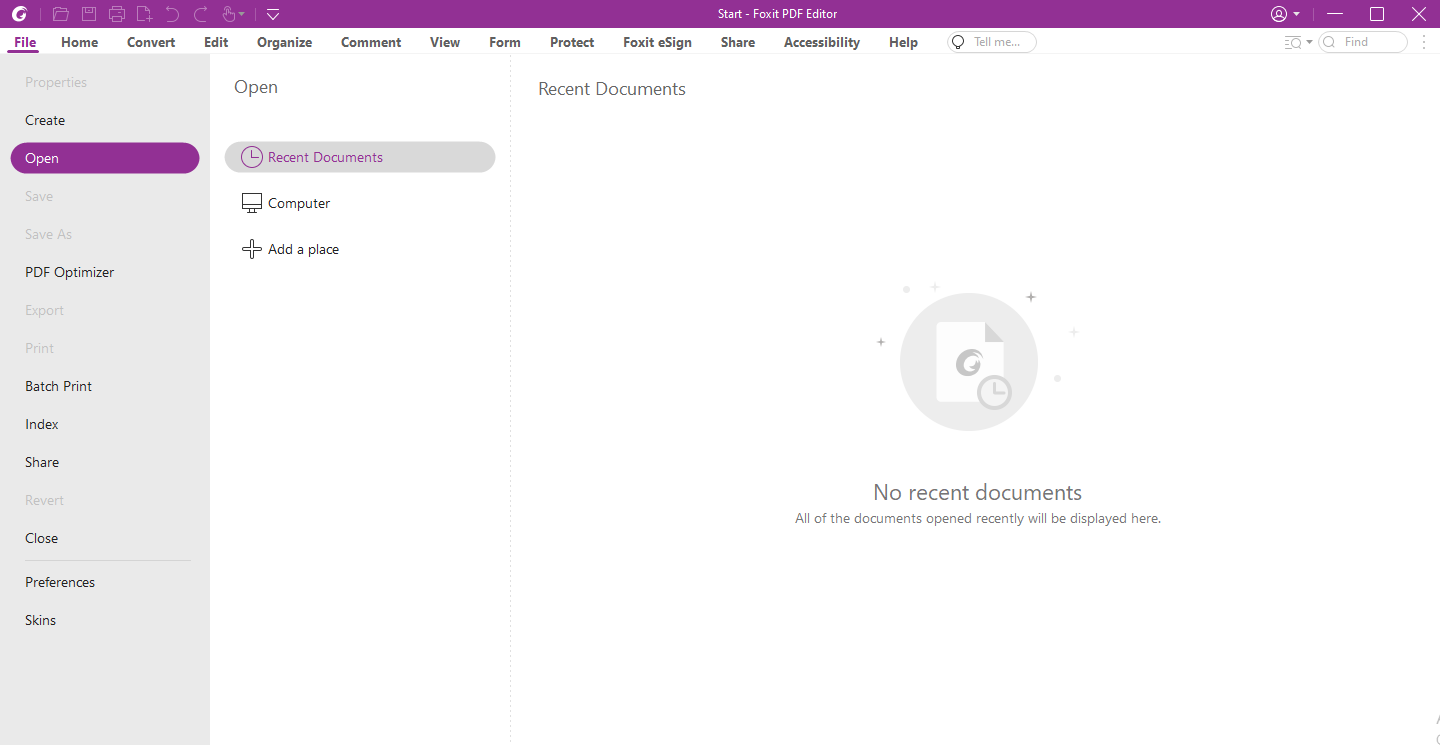Open the View ribbon tab
The height and width of the screenshot is (745, 1440).
pyautogui.click(x=445, y=42)
